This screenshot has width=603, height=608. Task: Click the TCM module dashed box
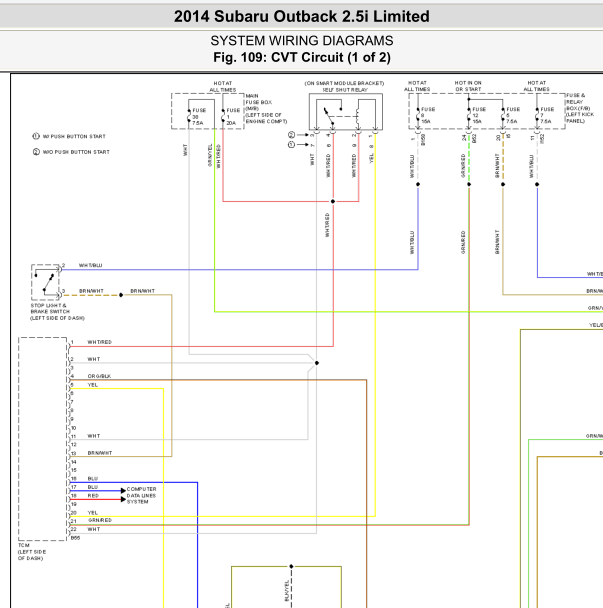pos(42,439)
